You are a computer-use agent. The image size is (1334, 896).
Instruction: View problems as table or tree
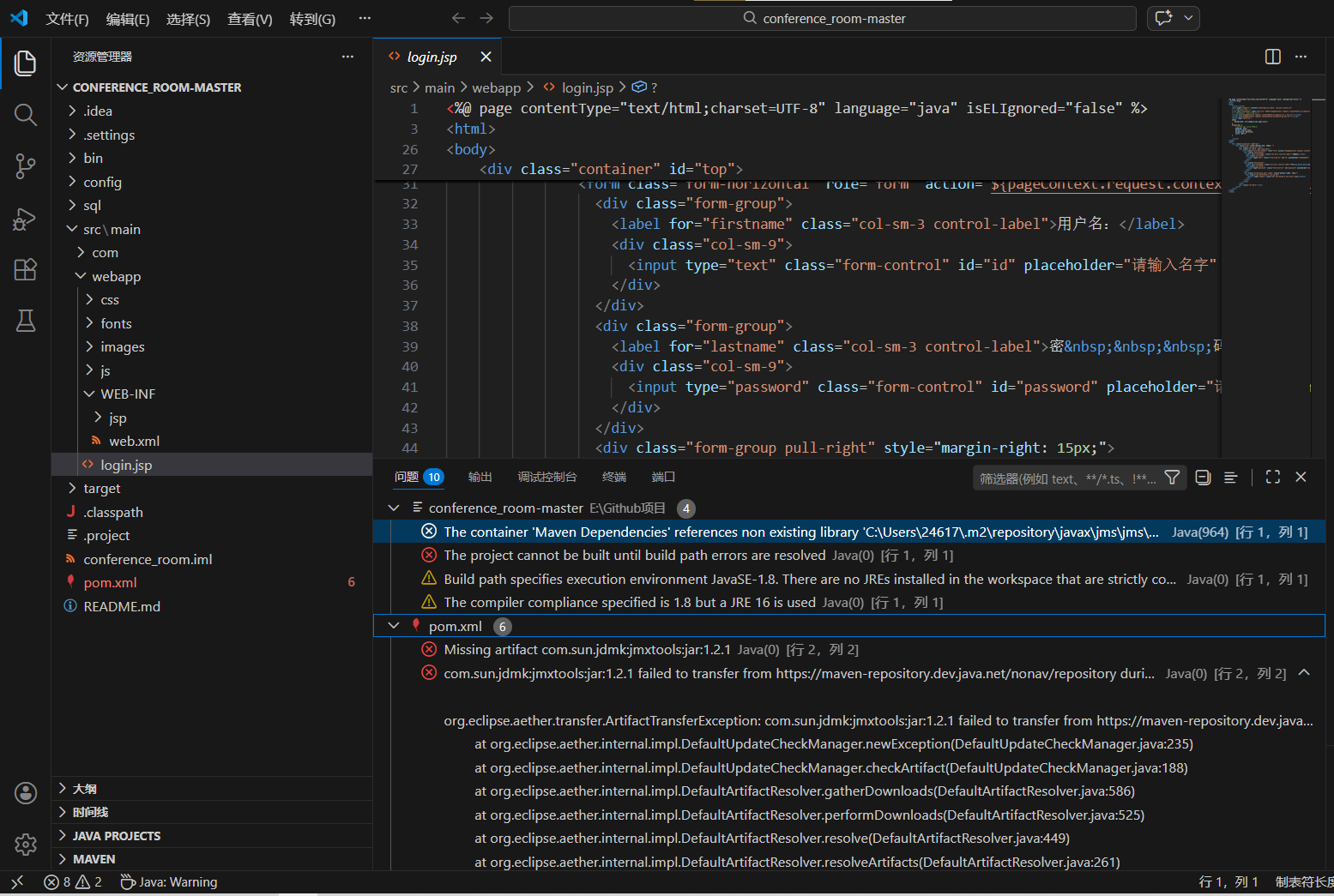(1231, 478)
